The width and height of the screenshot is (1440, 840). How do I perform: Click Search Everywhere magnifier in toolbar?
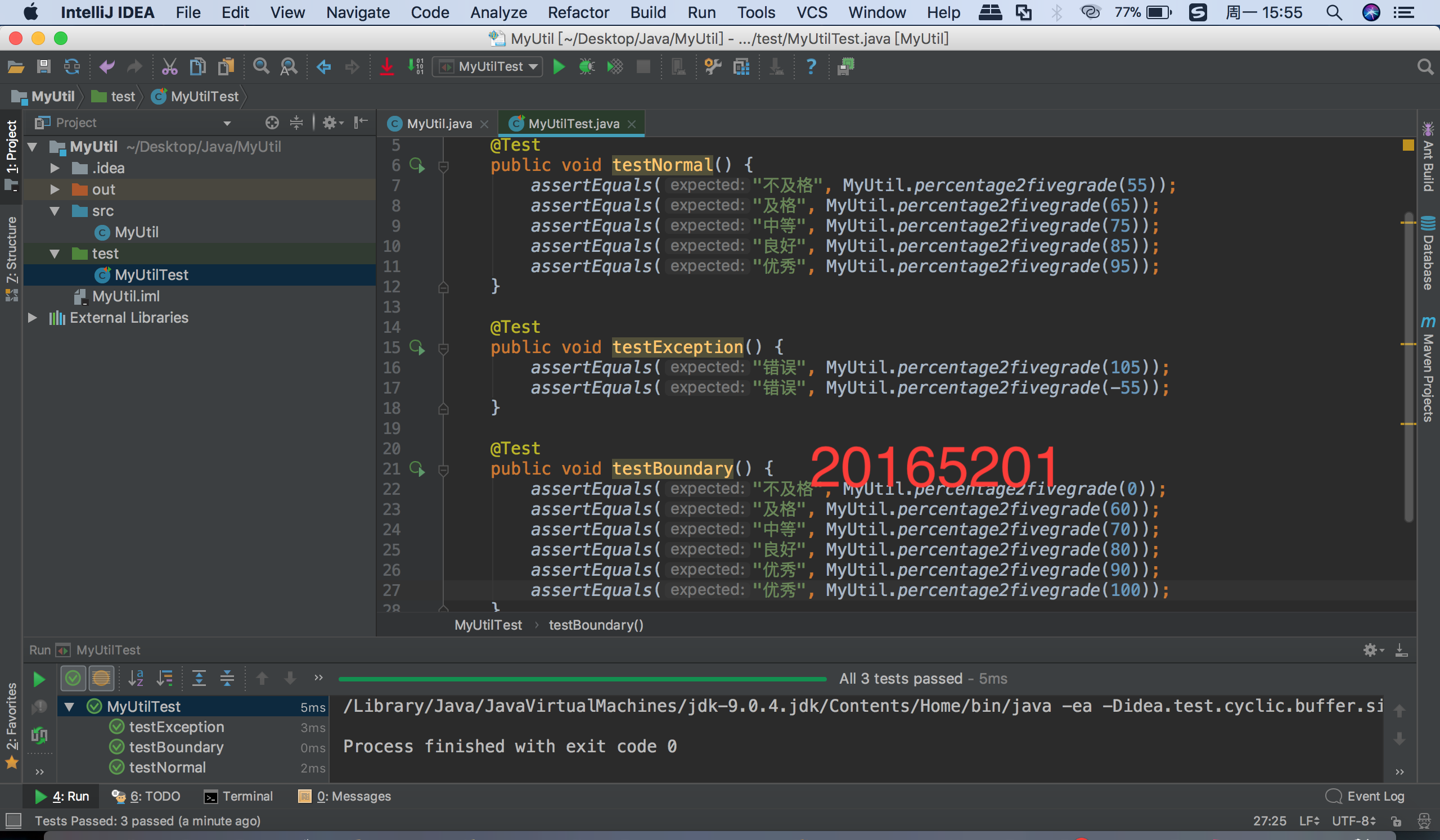[1425, 67]
